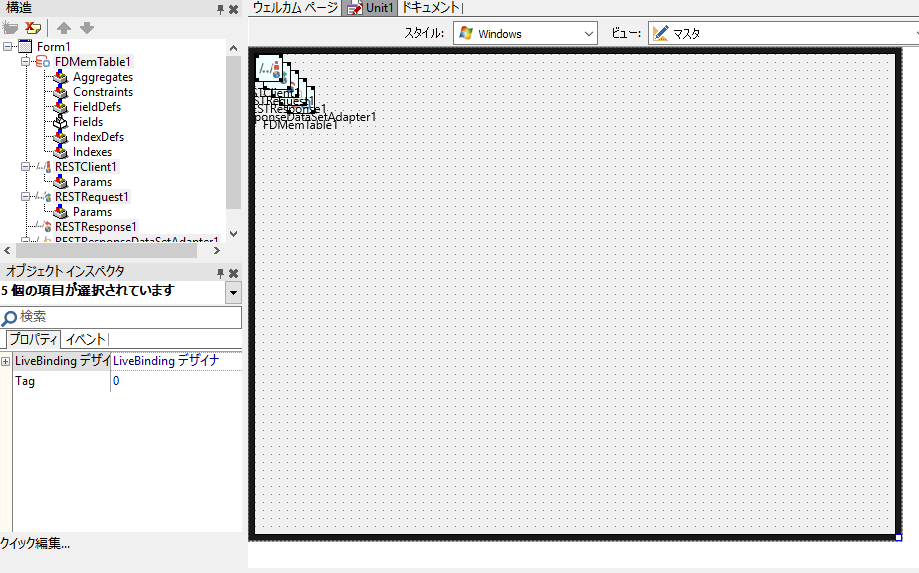Viewport: 919px width, 573px height.
Task: Collapse the RESTClient1 tree node
Action: [25, 166]
